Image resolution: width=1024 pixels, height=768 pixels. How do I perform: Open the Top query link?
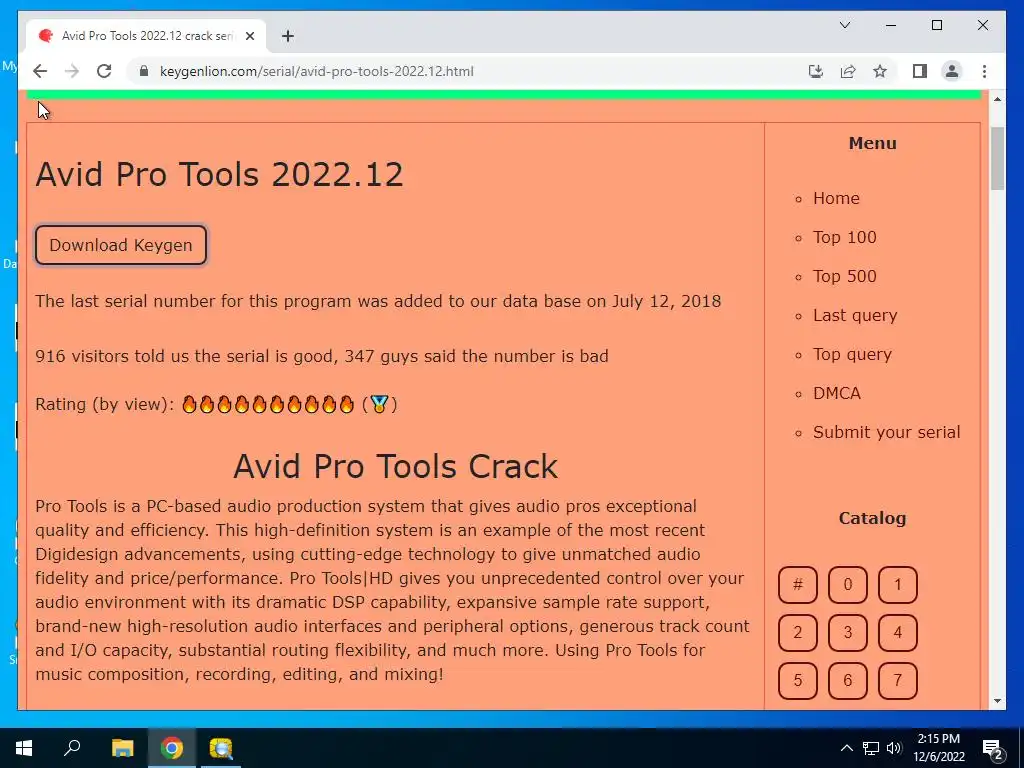pyautogui.click(x=852, y=355)
